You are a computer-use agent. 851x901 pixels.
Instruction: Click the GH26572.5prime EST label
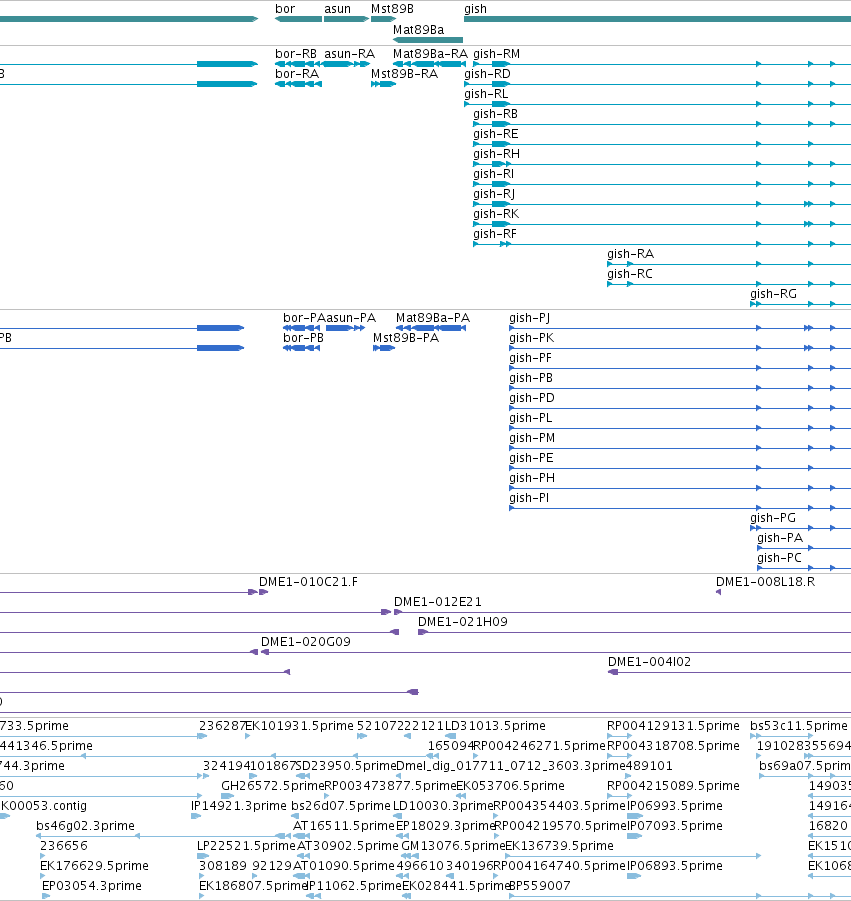coord(272,786)
